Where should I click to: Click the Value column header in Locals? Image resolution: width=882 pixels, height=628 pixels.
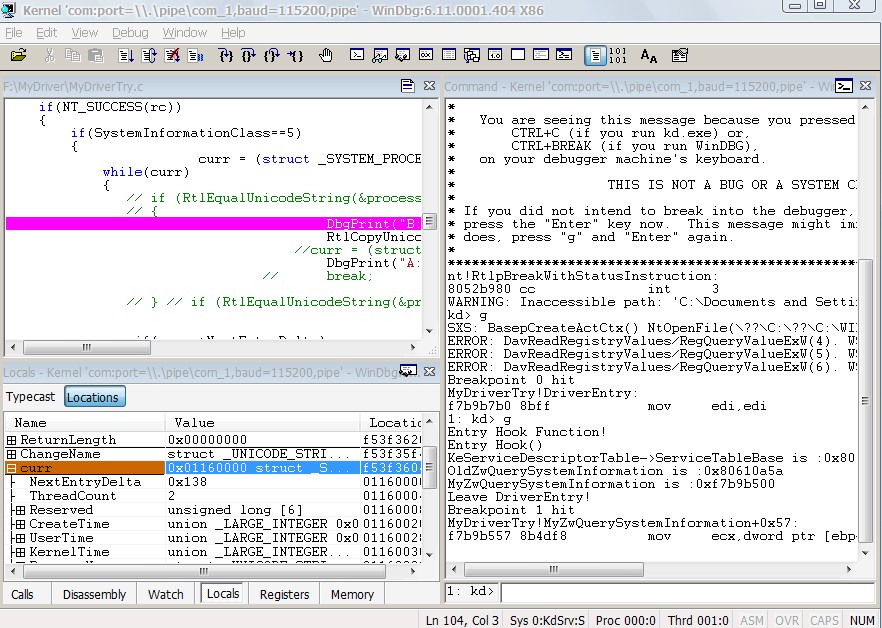[263, 423]
